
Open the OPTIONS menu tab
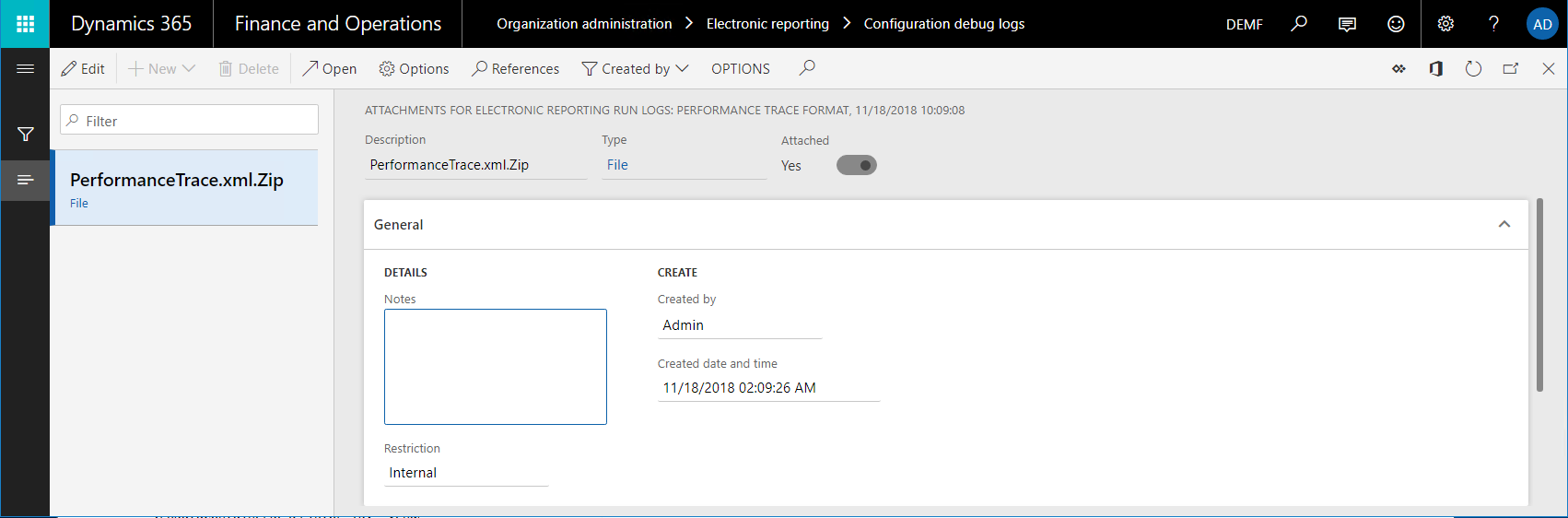click(x=740, y=69)
